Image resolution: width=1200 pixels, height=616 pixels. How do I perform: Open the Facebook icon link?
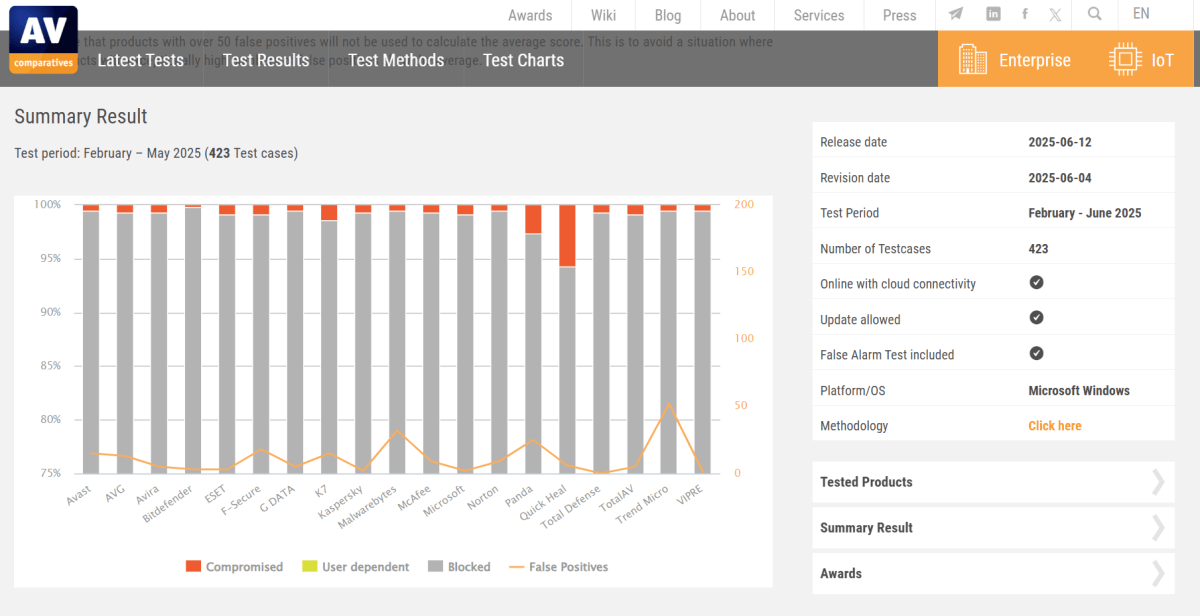click(x=1025, y=14)
